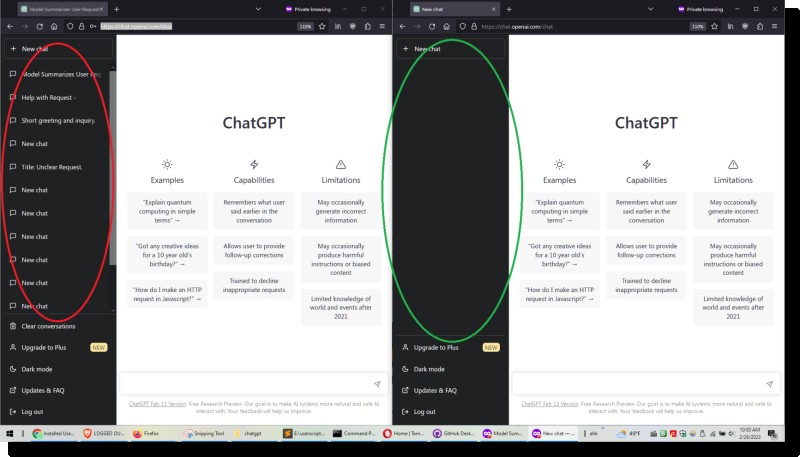Start a New chat in the left sidebar

point(58,49)
